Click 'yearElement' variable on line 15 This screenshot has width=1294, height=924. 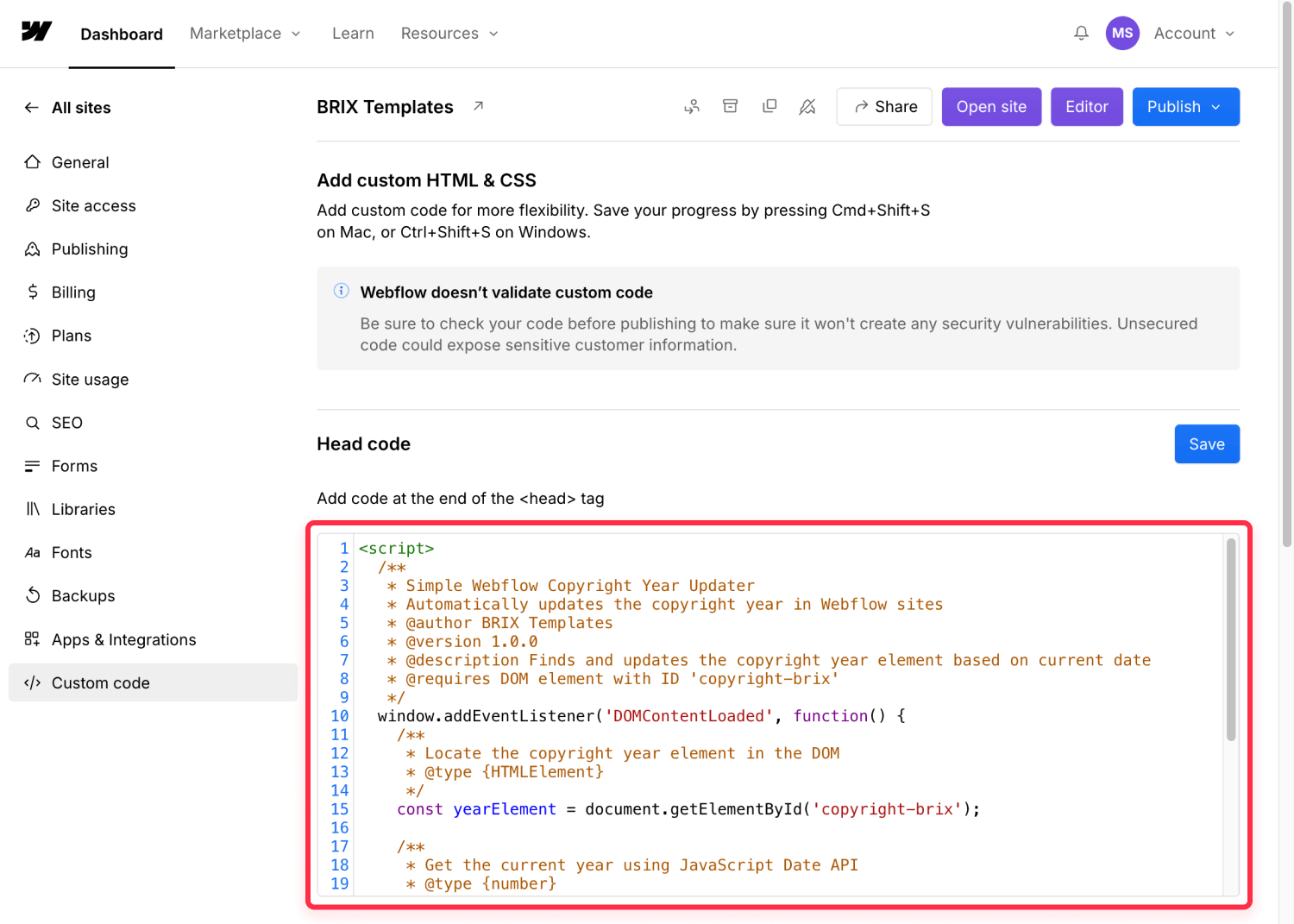[505, 809]
